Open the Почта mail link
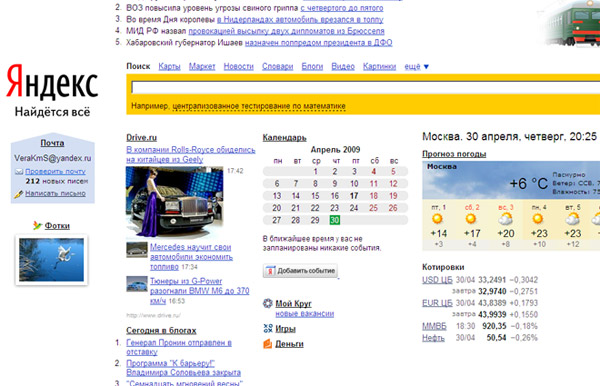Image resolution: width=600 pixels, height=386 pixels. coord(52,143)
